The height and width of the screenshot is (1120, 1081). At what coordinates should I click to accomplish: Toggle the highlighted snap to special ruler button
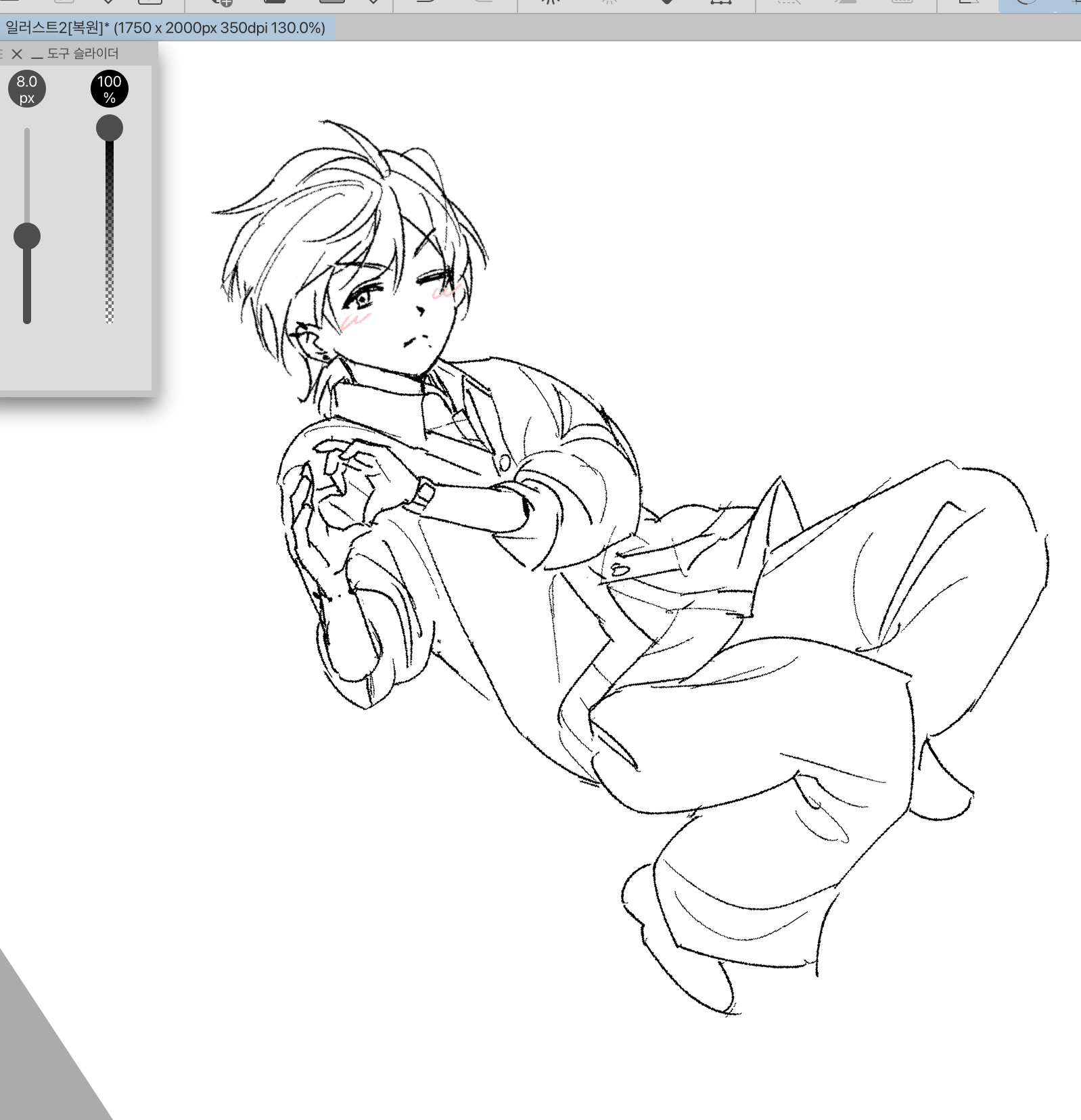[1026, 2]
